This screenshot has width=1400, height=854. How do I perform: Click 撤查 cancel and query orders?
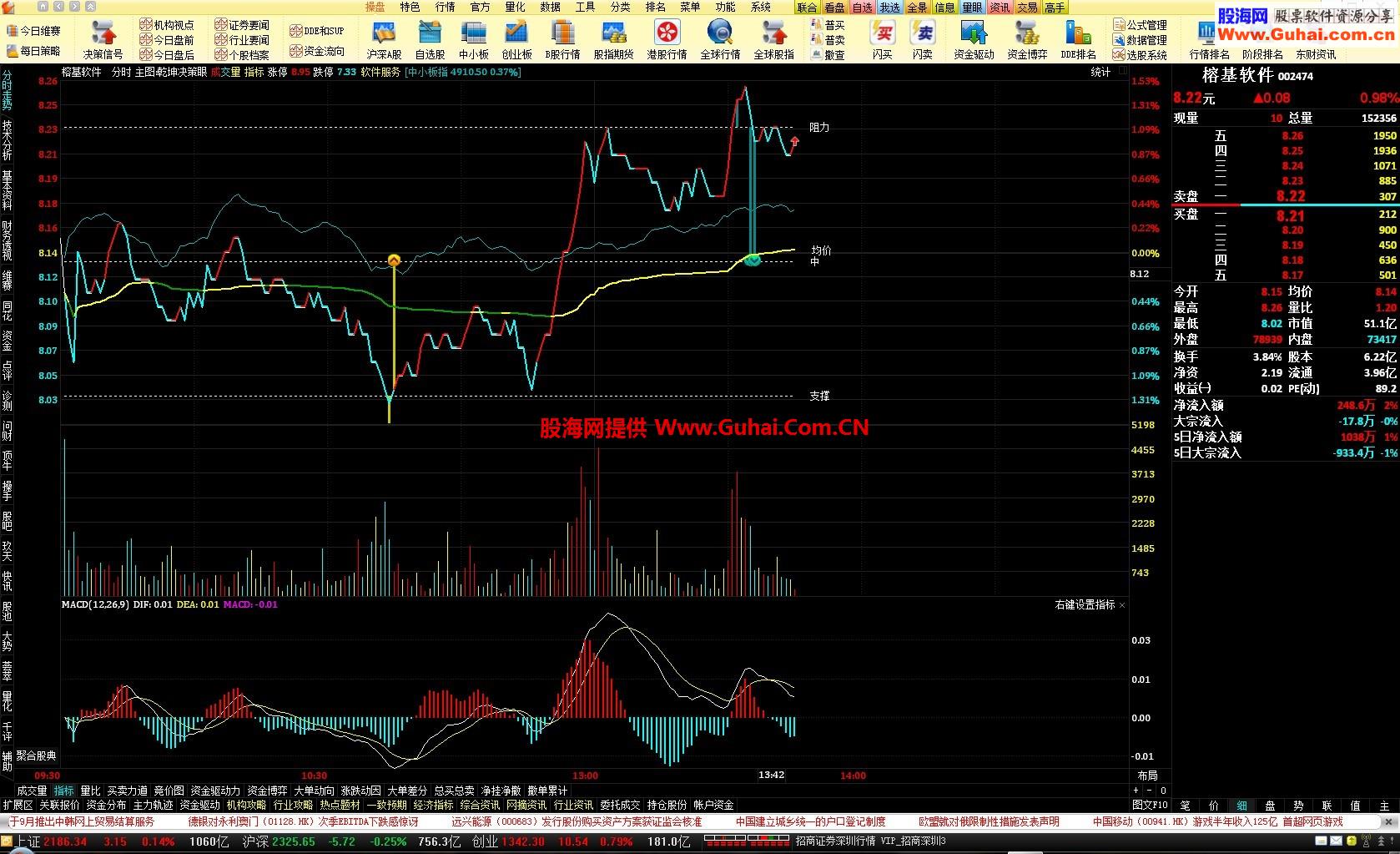pyautogui.click(x=828, y=55)
